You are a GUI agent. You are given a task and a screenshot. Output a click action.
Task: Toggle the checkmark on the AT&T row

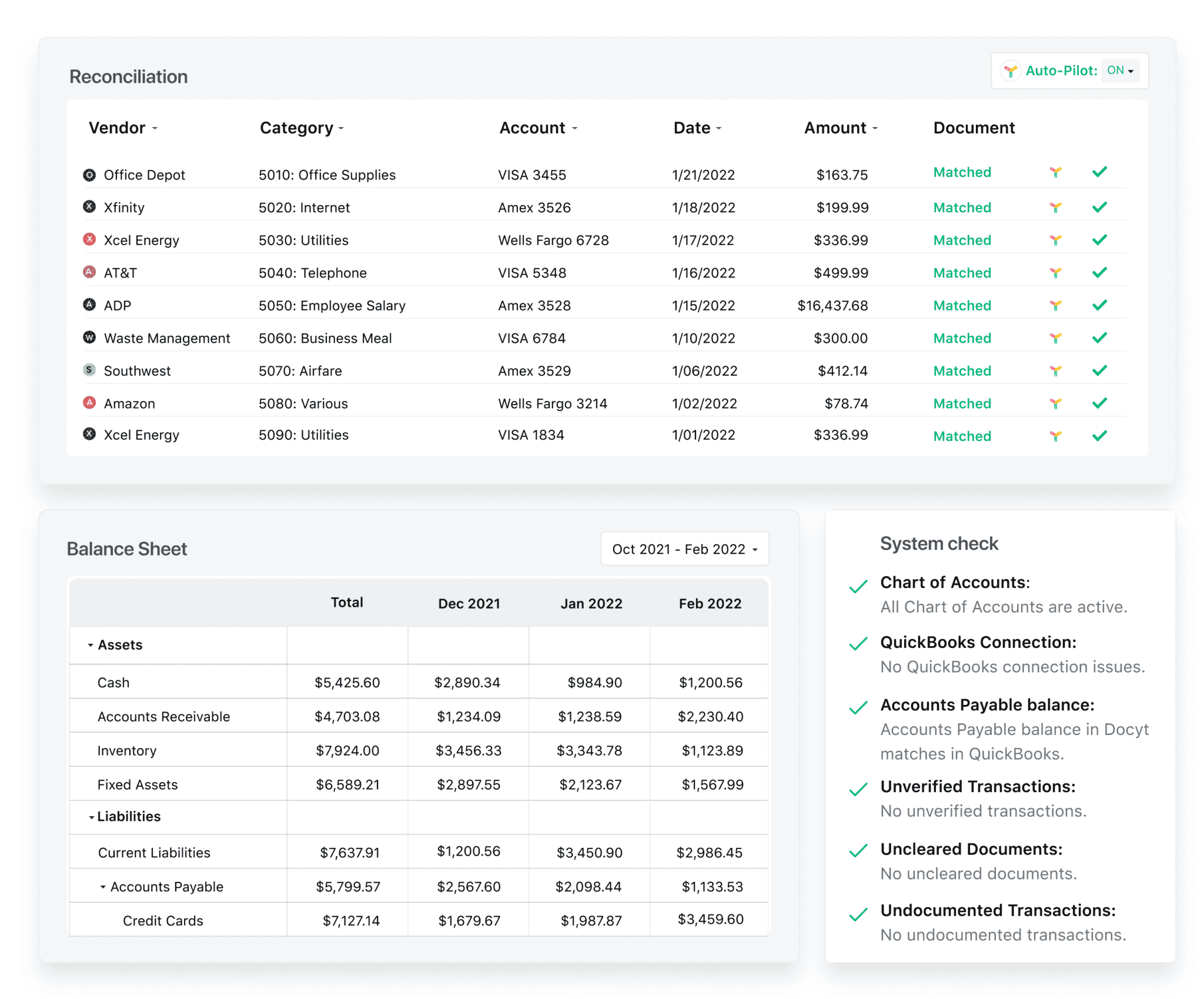(1099, 272)
